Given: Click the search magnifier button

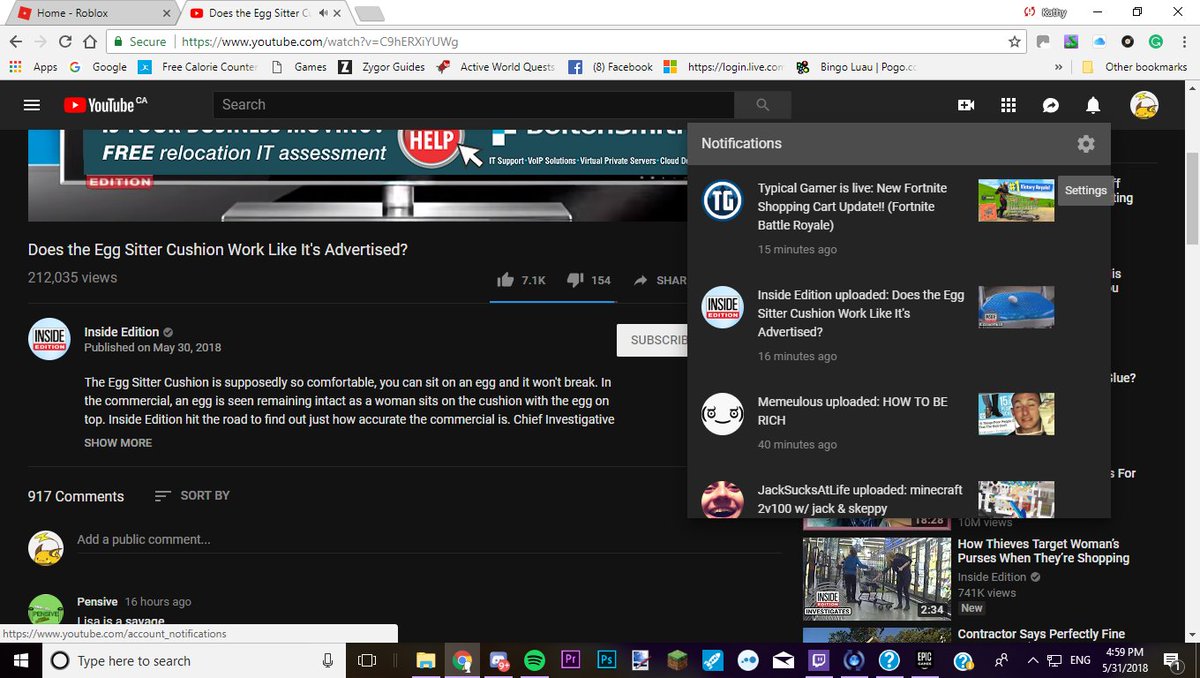Looking at the screenshot, I should tap(763, 105).
